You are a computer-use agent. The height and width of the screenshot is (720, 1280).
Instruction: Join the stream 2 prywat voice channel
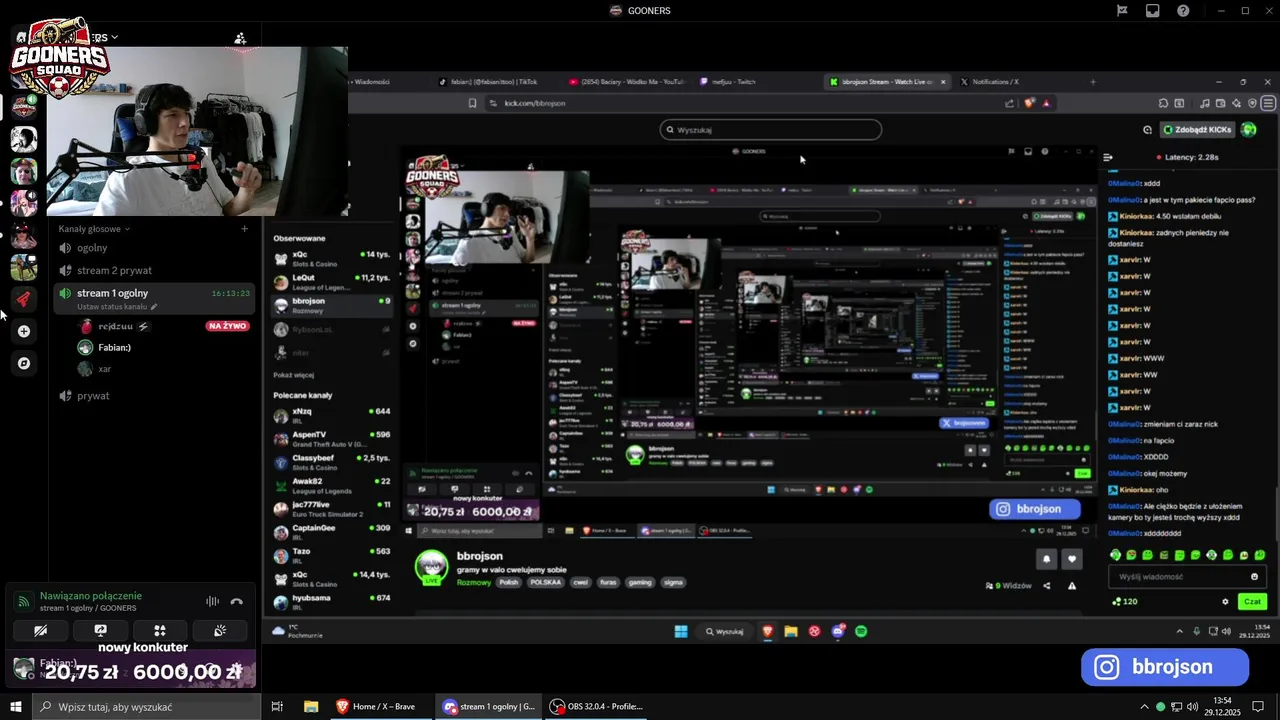coord(155,271)
